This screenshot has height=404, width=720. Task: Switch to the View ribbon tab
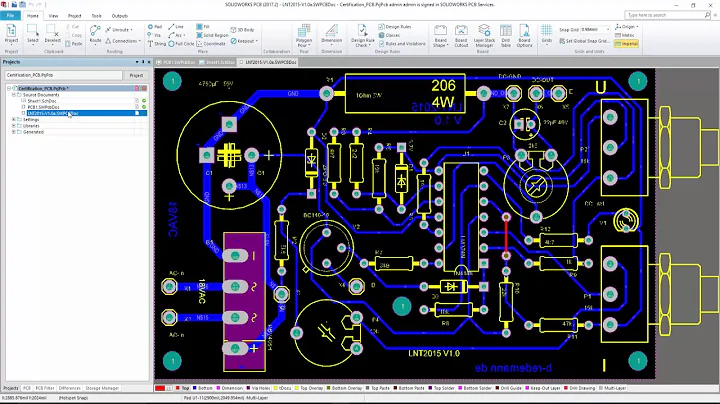[x=53, y=16]
